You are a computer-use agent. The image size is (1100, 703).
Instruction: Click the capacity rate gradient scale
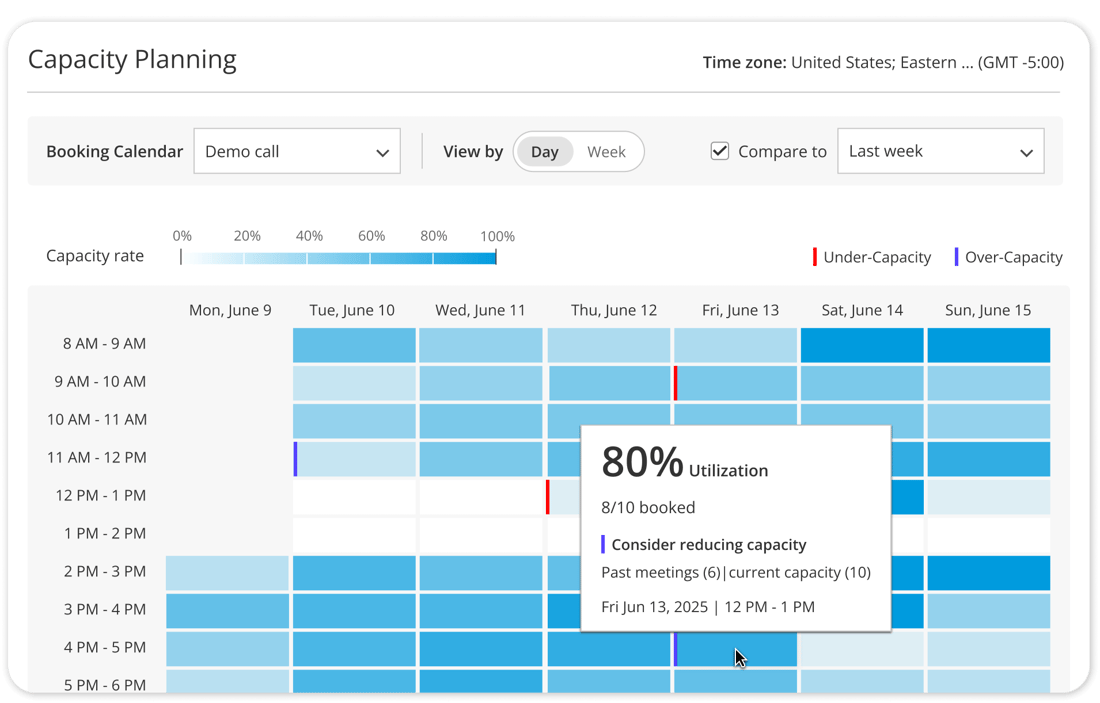(338, 257)
